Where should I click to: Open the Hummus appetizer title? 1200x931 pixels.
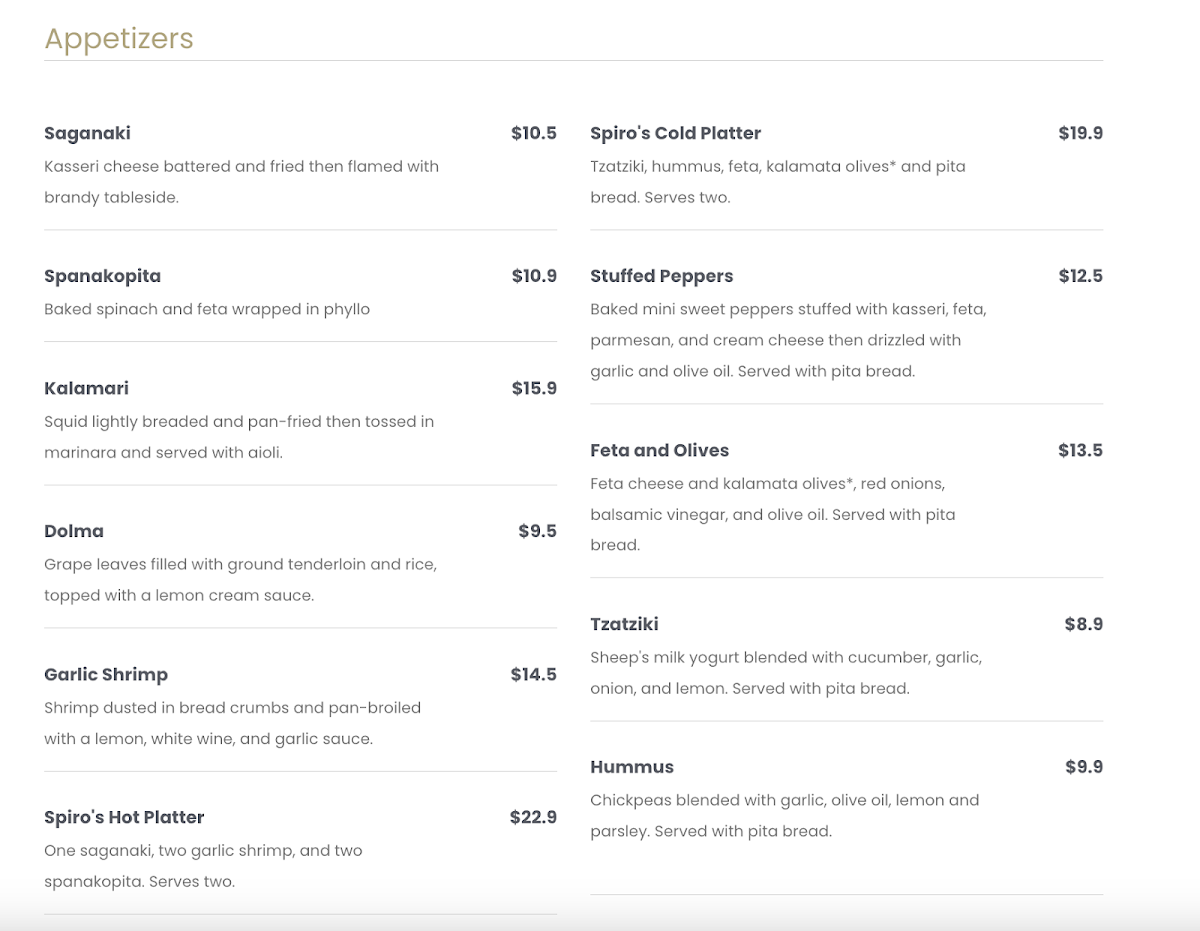pos(632,767)
